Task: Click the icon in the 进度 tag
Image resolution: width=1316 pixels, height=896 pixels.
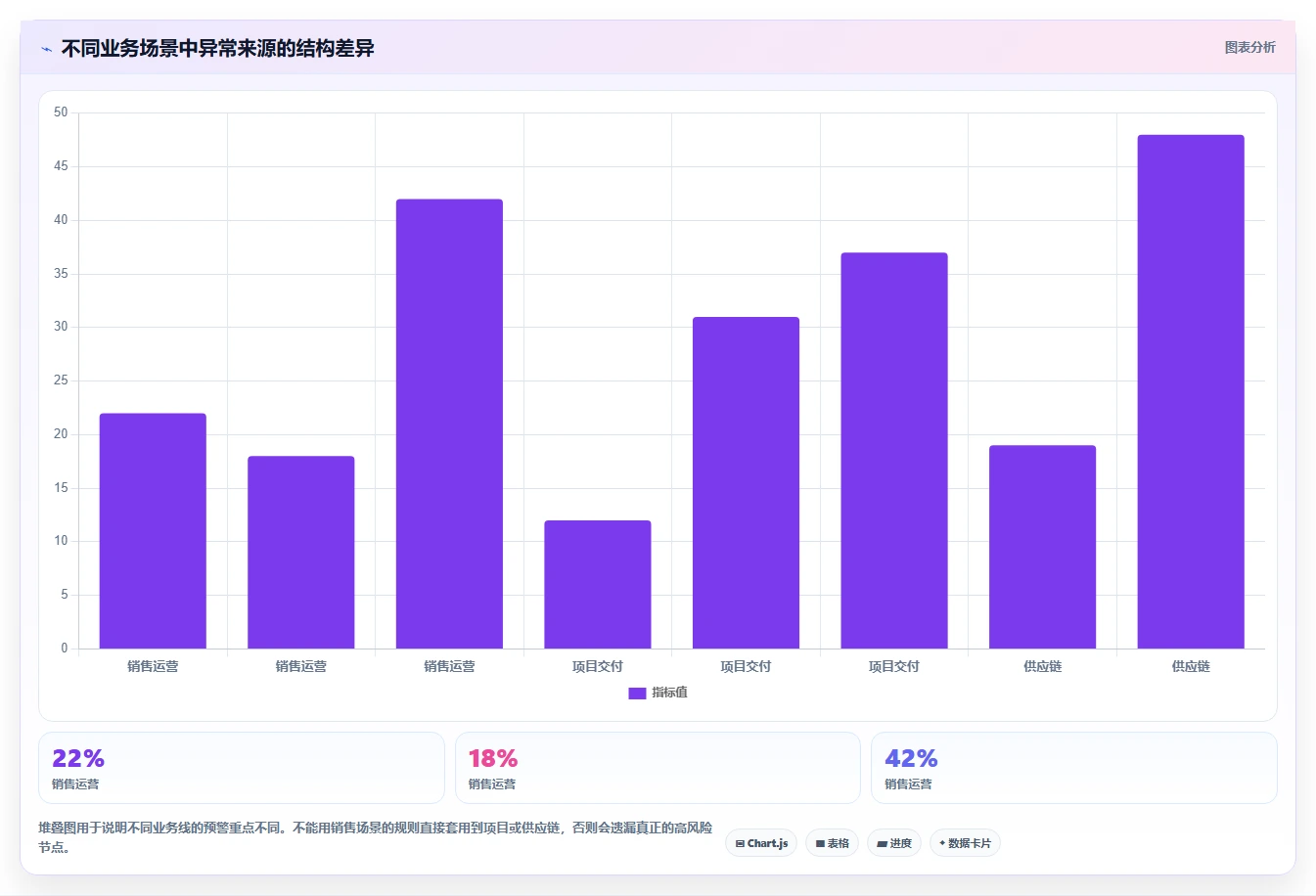Action: [x=882, y=843]
